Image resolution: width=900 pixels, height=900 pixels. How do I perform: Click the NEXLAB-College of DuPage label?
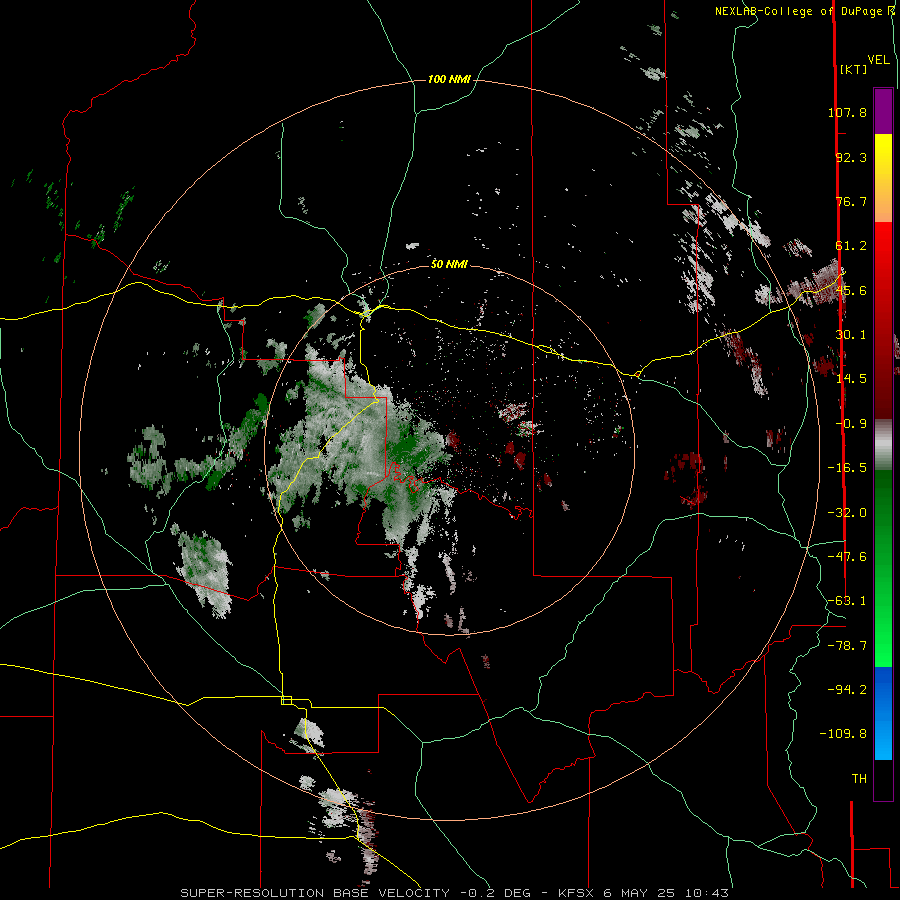[x=801, y=11]
